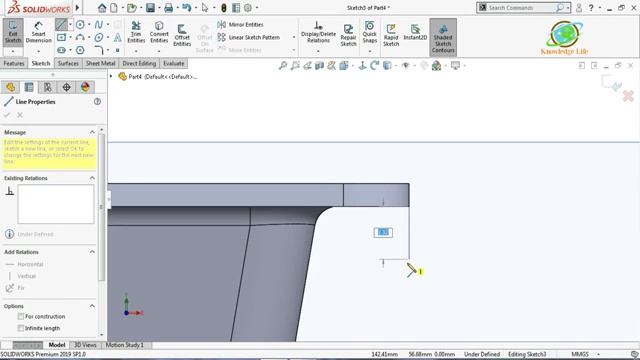Switch to the Features tab

pyautogui.click(x=14, y=63)
